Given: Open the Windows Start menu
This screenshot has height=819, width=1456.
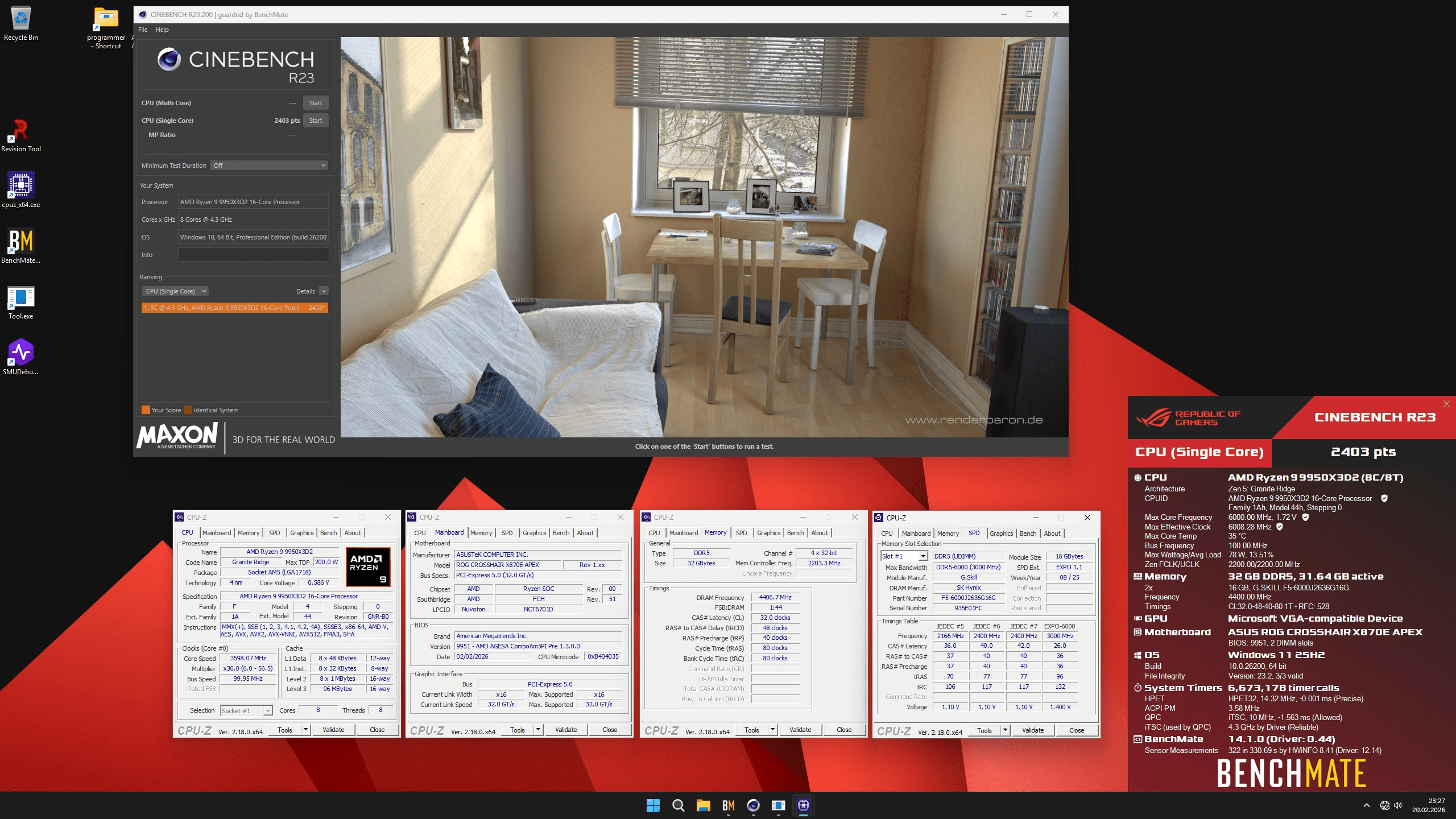Looking at the screenshot, I should tap(653, 805).
